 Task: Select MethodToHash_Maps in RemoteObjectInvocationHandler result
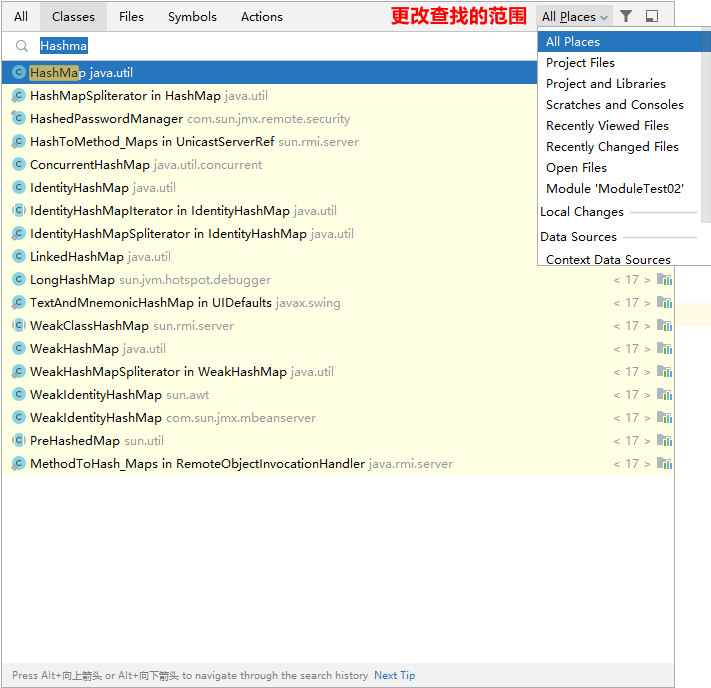tap(338, 464)
